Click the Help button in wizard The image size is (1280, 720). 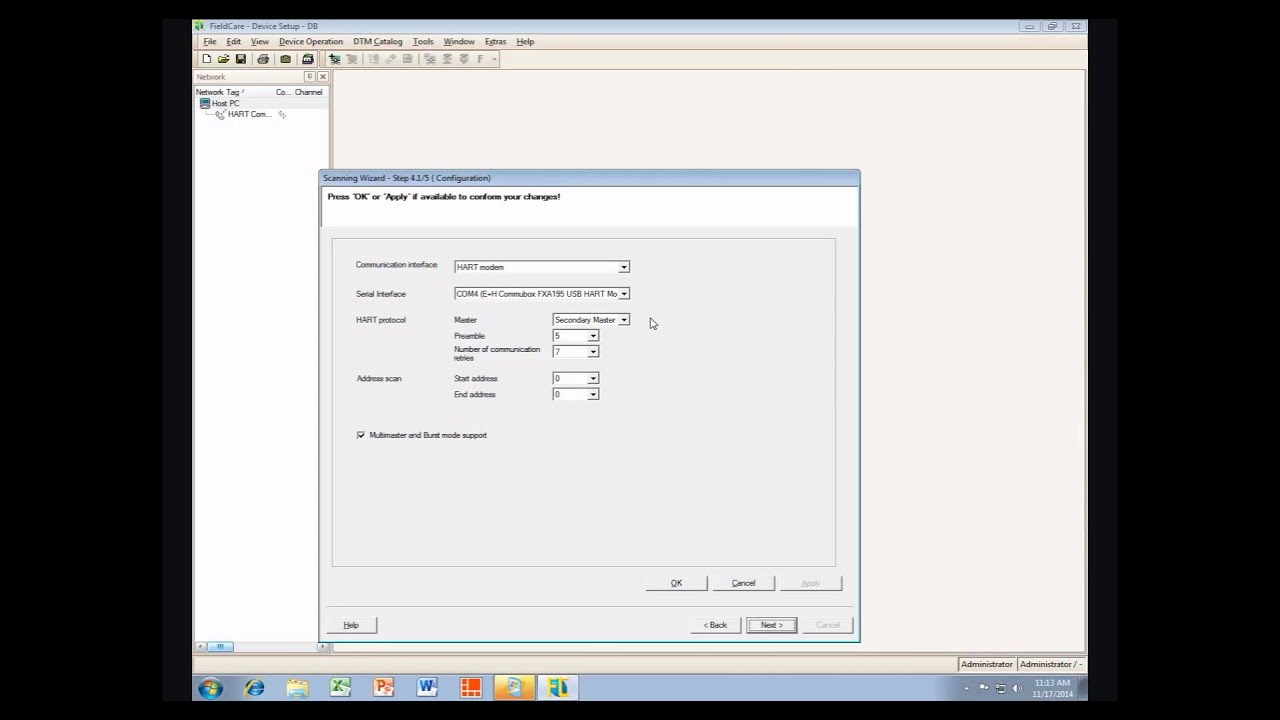[351, 625]
